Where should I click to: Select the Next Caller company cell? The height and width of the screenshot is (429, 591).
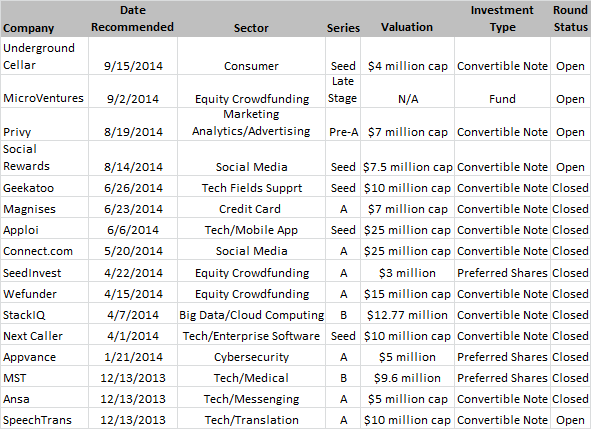click(x=44, y=336)
